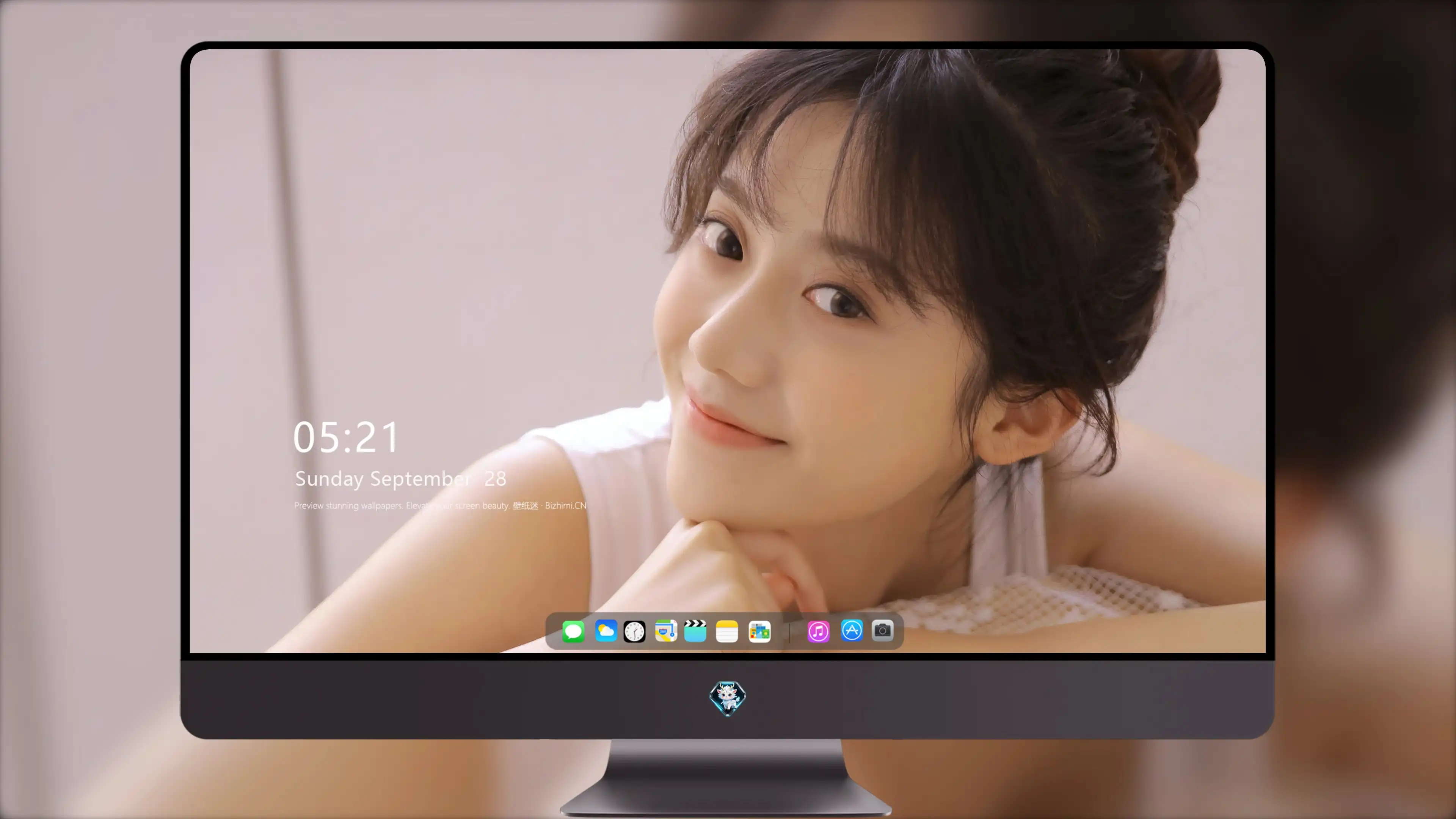The image size is (1456, 819).
Task: Launch the Videos clapperboard app
Action: (695, 631)
